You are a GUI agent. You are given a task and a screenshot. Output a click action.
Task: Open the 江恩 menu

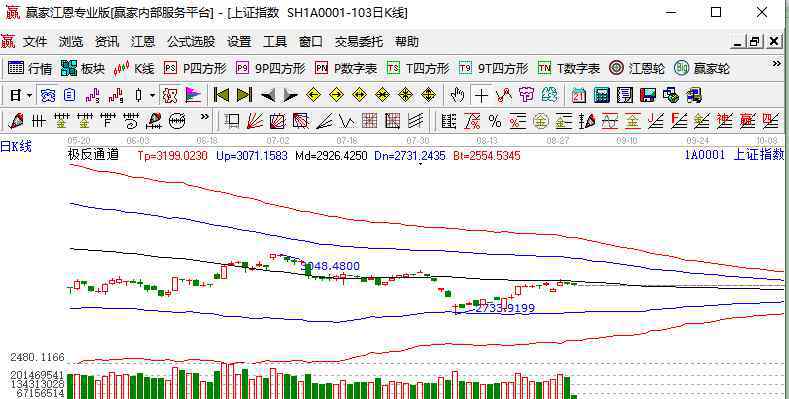click(x=142, y=42)
